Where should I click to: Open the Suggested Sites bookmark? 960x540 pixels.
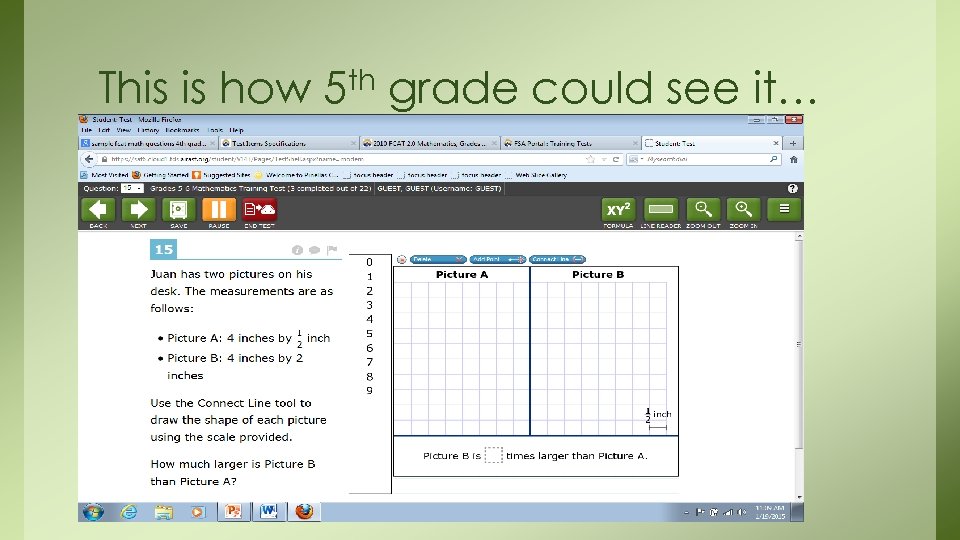pos(222,175)
